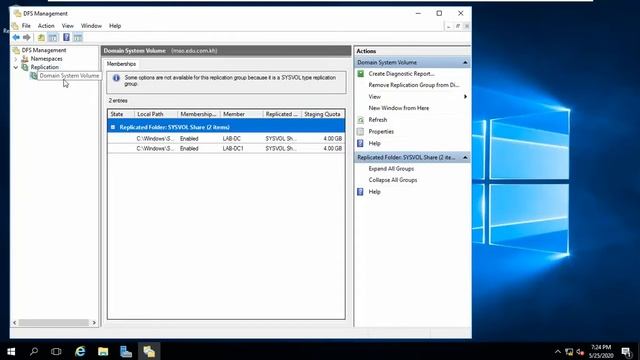Collapse the Replicated Folder: SYSVOL Share group
This screenshot has width=640, height=360.
113,127
